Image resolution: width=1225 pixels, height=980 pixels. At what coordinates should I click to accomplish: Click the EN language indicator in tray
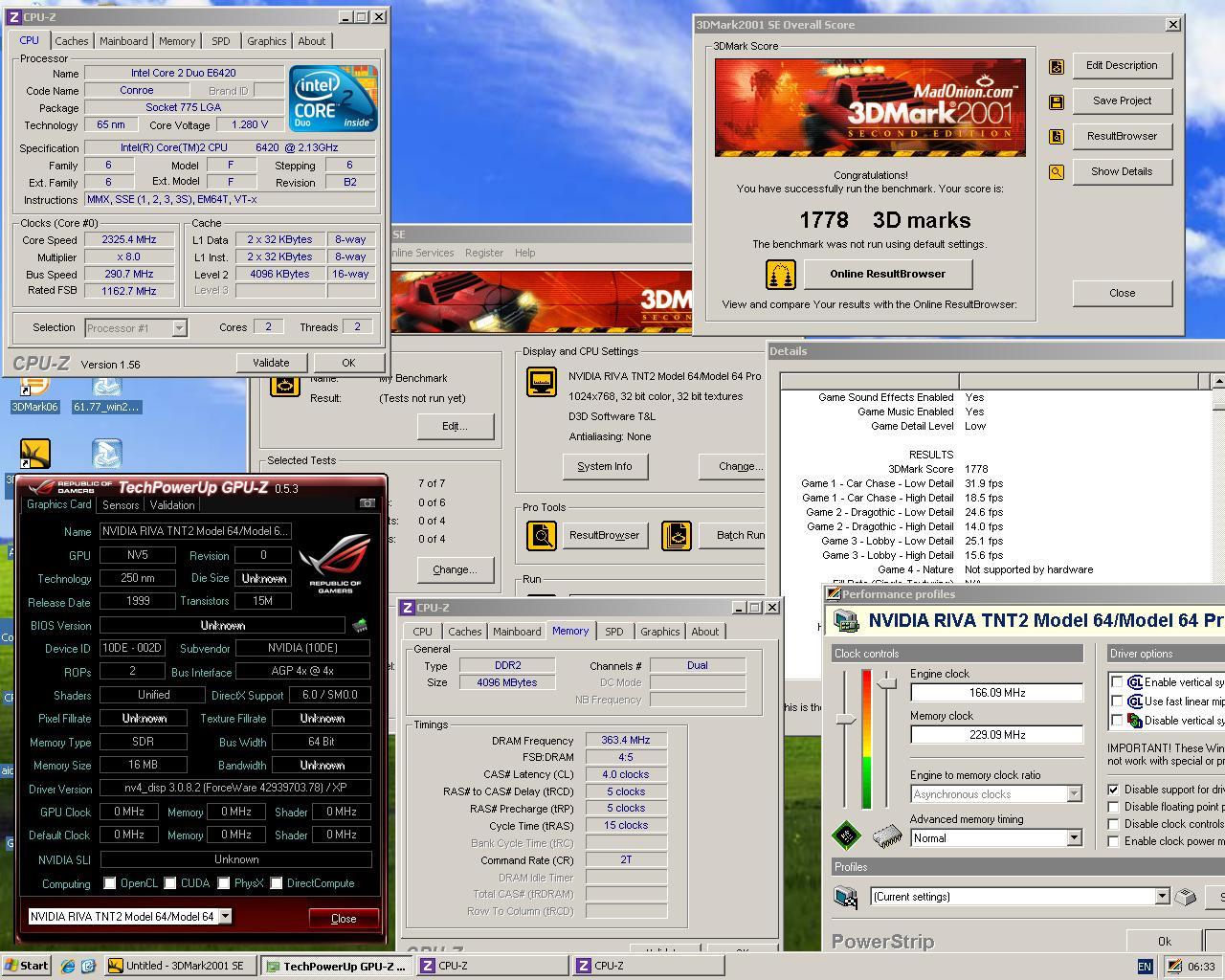(x=1145, y=967)
